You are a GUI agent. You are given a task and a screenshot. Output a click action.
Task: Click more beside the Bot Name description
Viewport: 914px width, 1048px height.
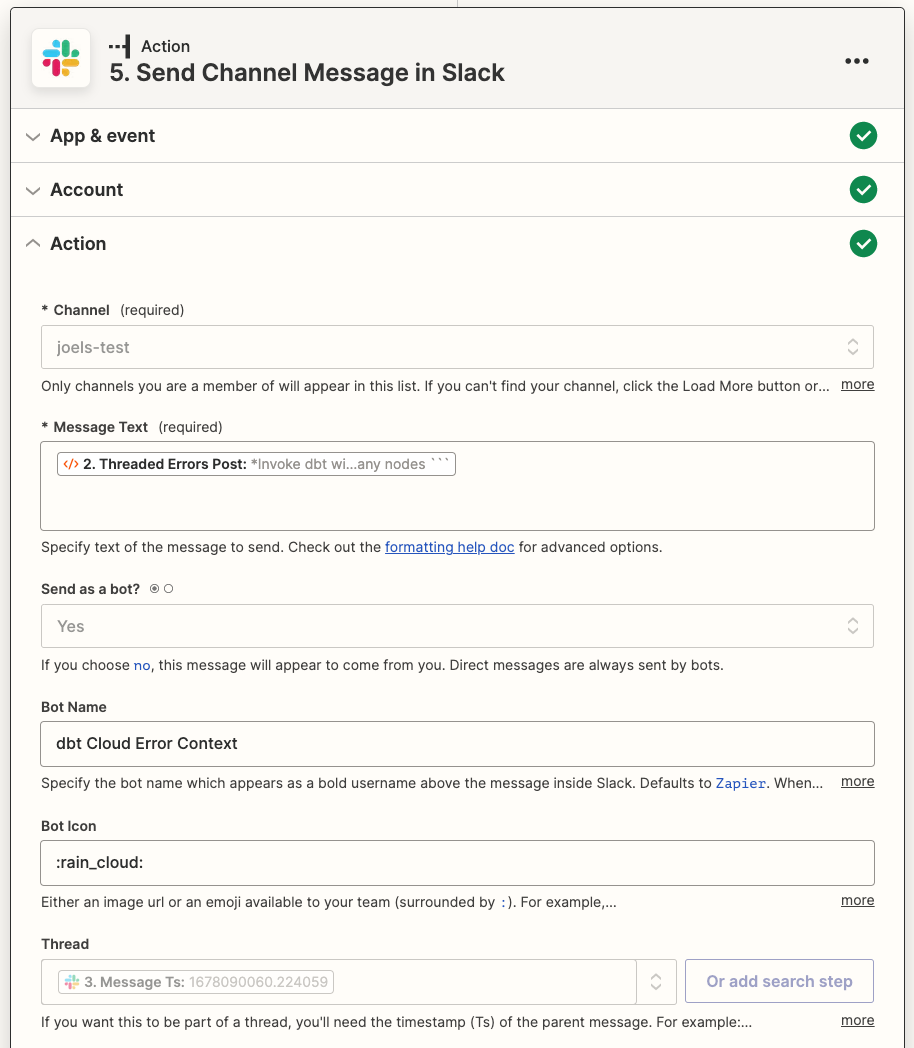(x=857, y=781)
